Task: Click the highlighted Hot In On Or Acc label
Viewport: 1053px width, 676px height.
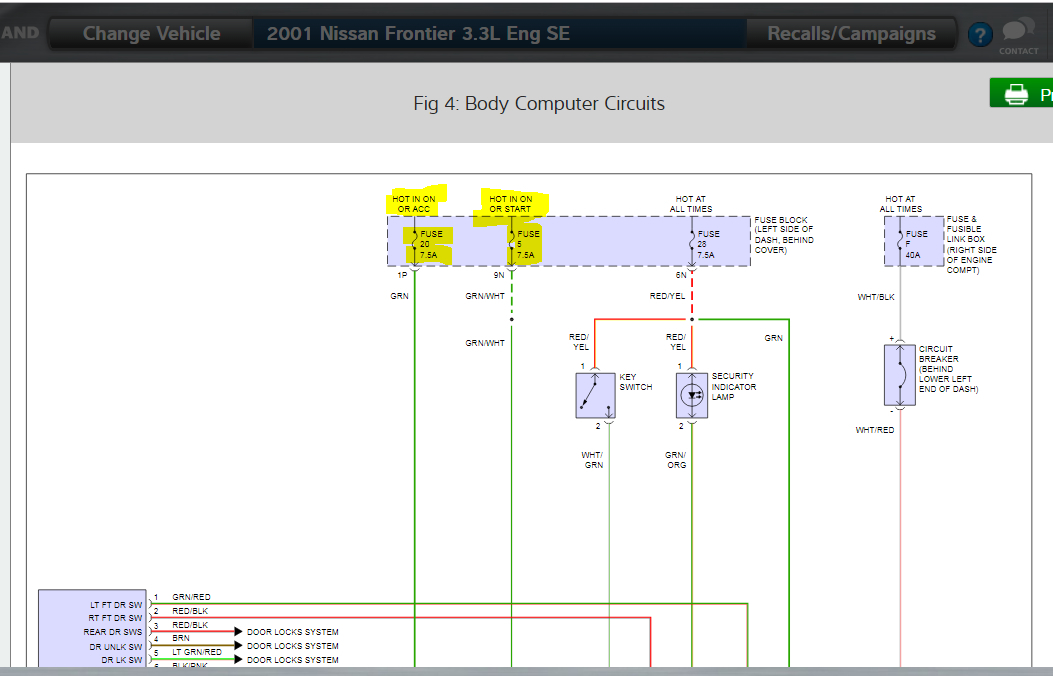Action: pyautogui.click(x=414, y=203)
